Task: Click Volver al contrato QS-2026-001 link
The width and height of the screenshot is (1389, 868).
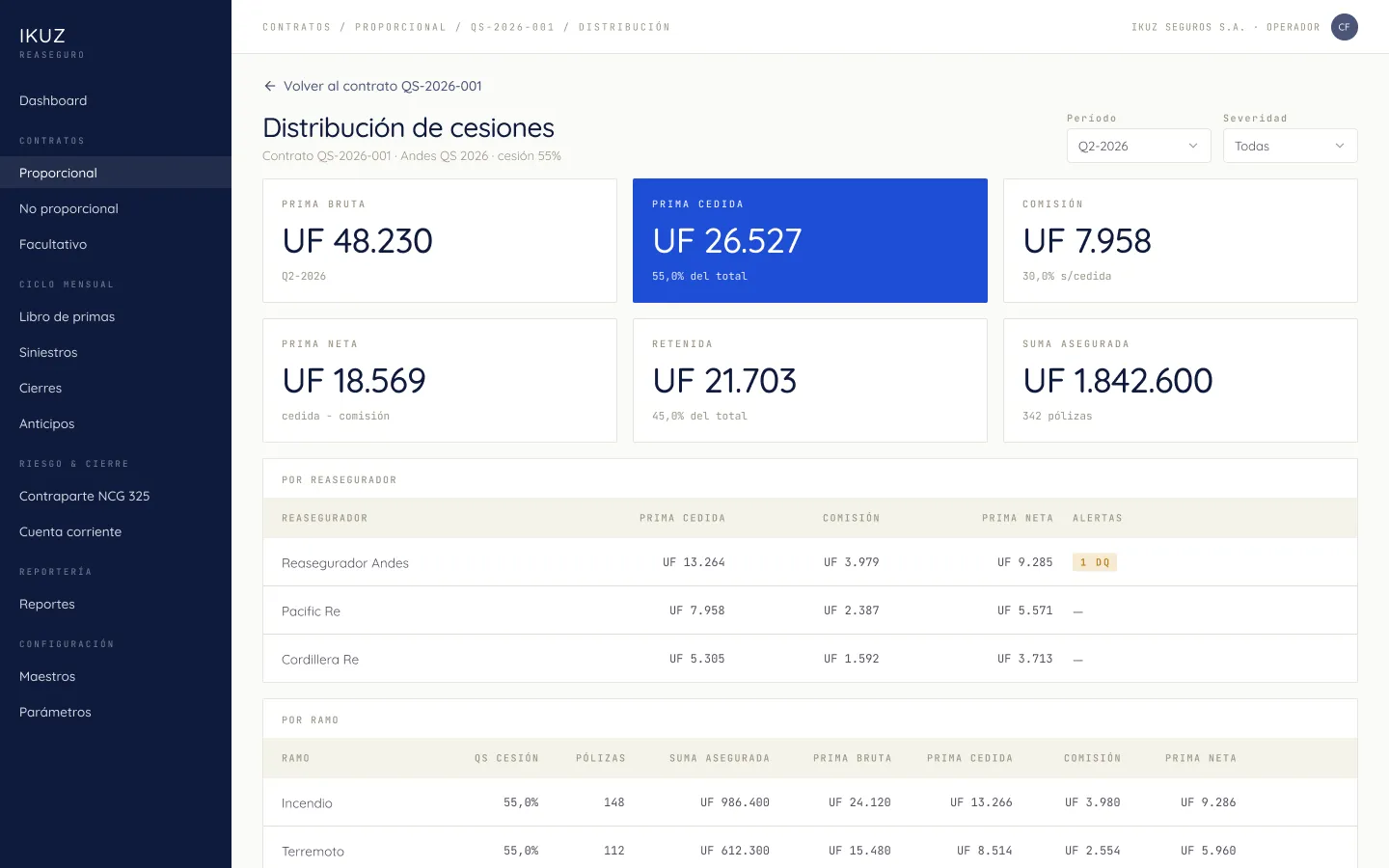Action: tap(372, 86)
